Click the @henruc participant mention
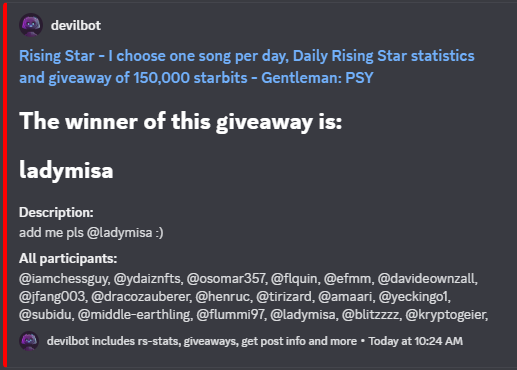The height and width of the screenshot is (370, 517). pos(223,296)
